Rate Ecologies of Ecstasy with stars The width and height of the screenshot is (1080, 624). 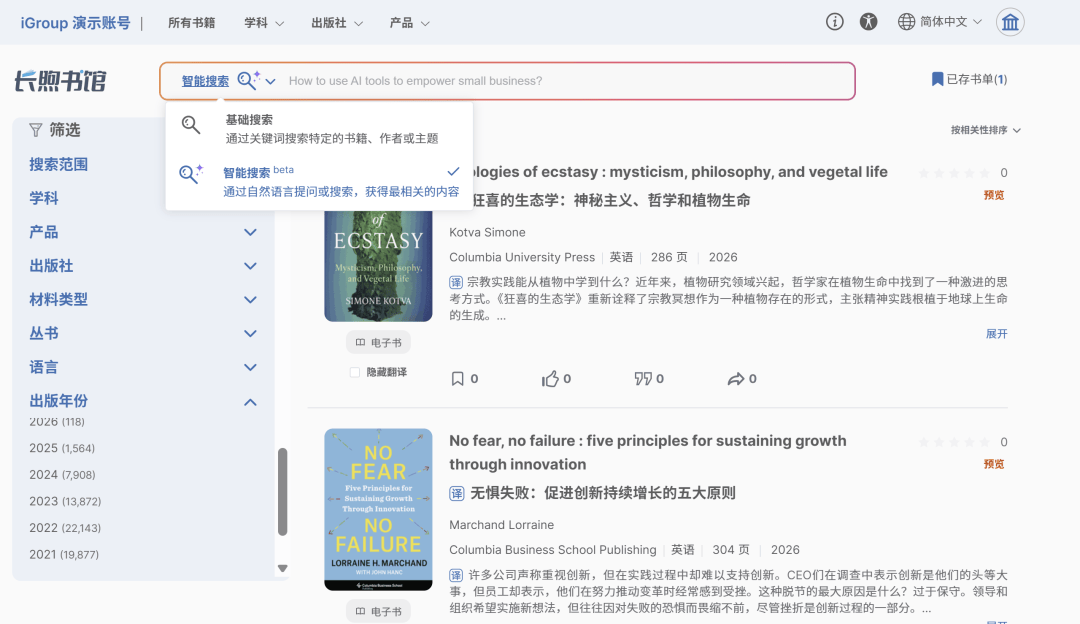[955, 173]
